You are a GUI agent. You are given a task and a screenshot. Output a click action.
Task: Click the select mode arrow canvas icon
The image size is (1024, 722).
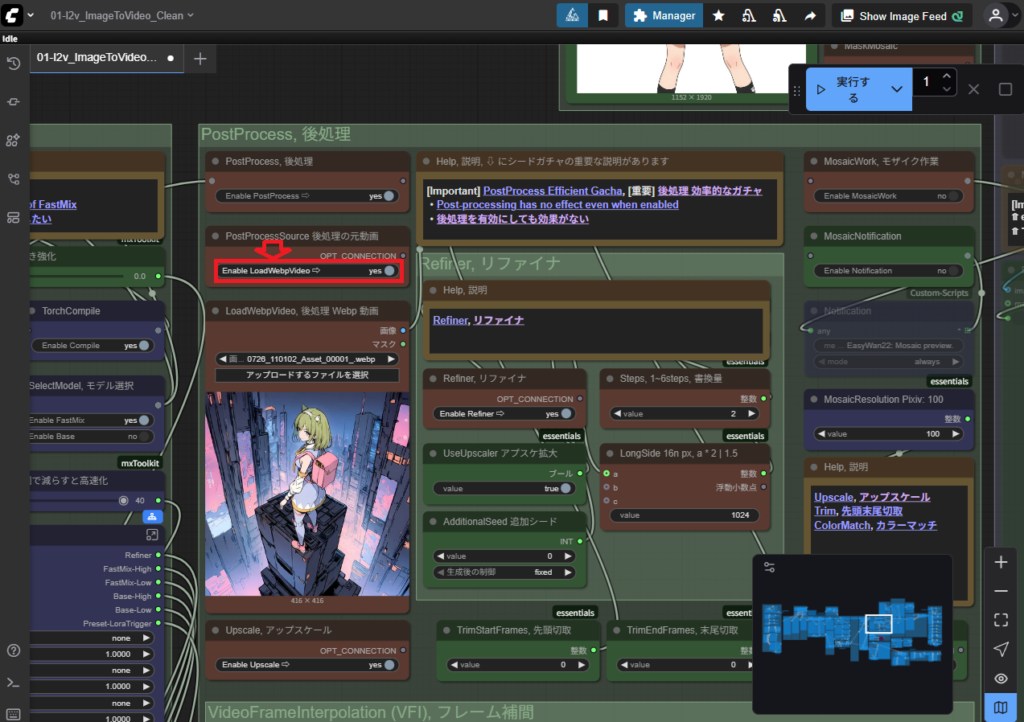tap(1000, 649)
